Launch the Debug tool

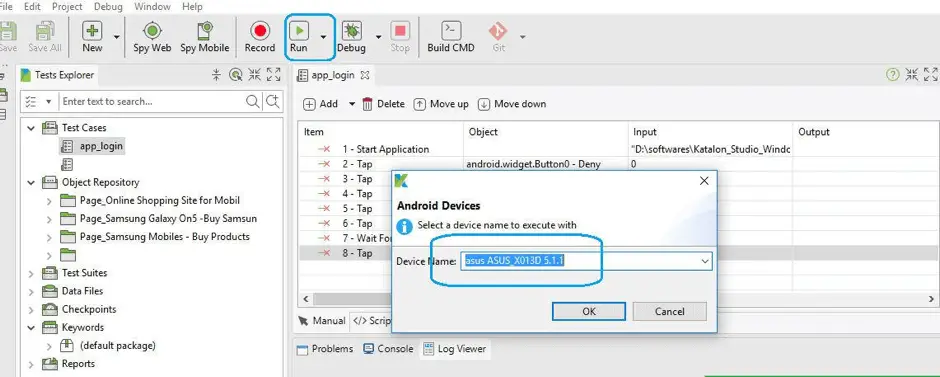coord(351,37)
